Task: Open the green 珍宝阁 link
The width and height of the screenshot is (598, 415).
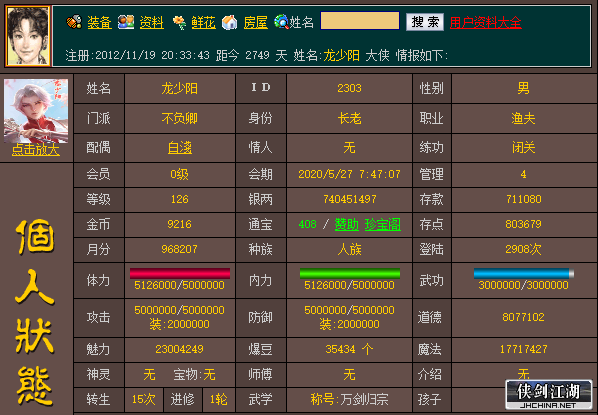Action: coord(383,224)
